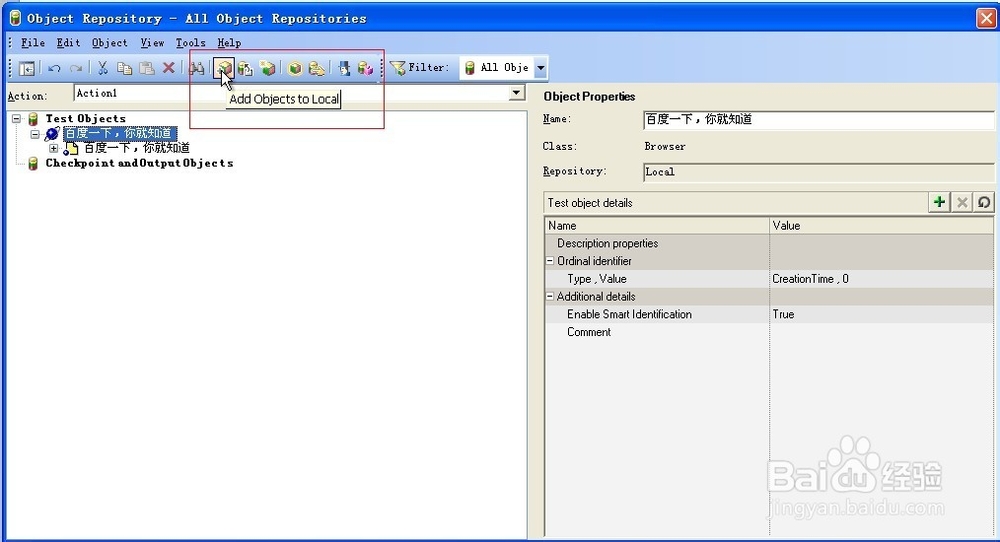Image resolution: width=1000 pixels, height=542 pixels.
Task: Click the Name input field in Object Properties
Action: pyautogui.click(x=819, y=120)
